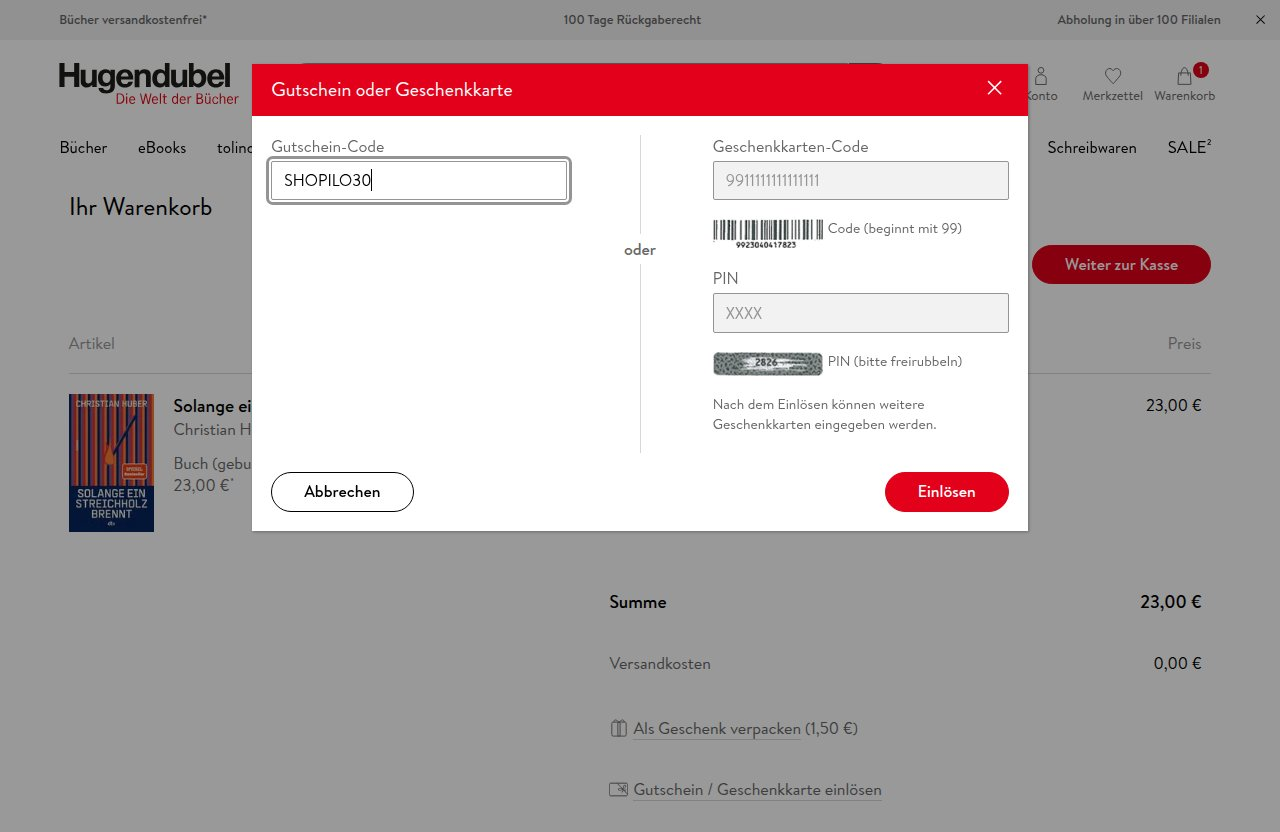Open the Warenkorb cart icon
Viewport: 1280px width, 832px height.
(x=1184, y=84)
